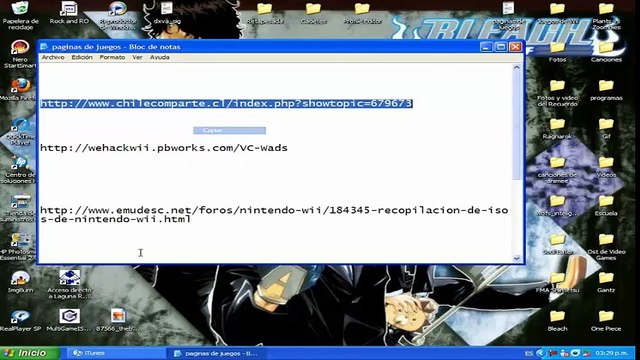Click the emudesc.net foros URL text
This screenshot has height=360, width=640.
click(x=274, y=215)
